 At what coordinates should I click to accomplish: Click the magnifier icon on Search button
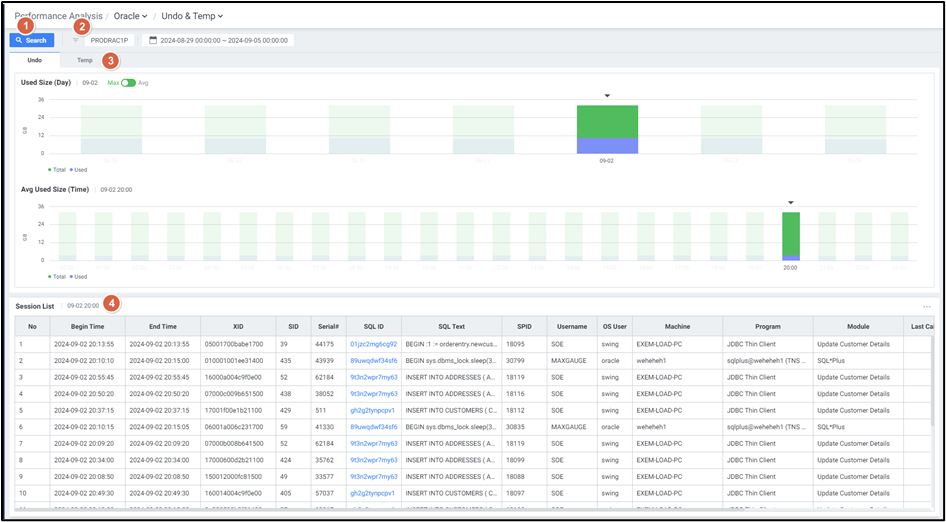[x=19, y=41]
